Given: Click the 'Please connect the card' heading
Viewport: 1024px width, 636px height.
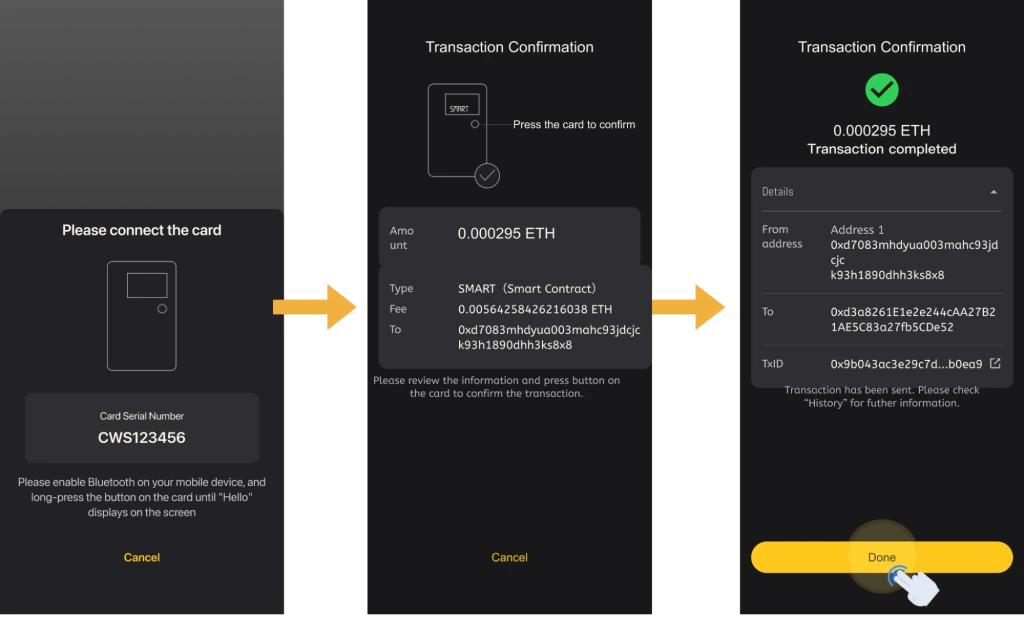Looking at the screenshot, I should (x=142, y=230).
